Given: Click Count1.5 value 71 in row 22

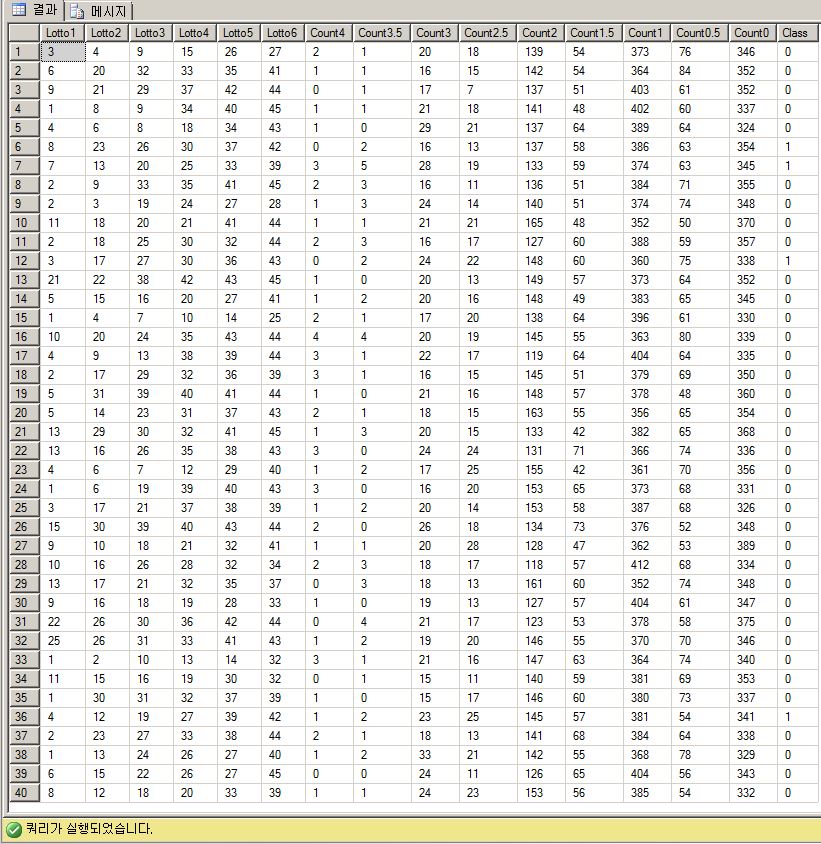Looking at the screenshot, I should click(594, 451).
